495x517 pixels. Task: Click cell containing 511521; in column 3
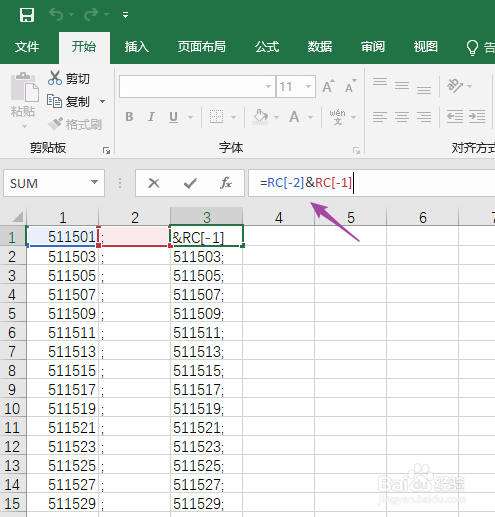click(x=207, y=428)
